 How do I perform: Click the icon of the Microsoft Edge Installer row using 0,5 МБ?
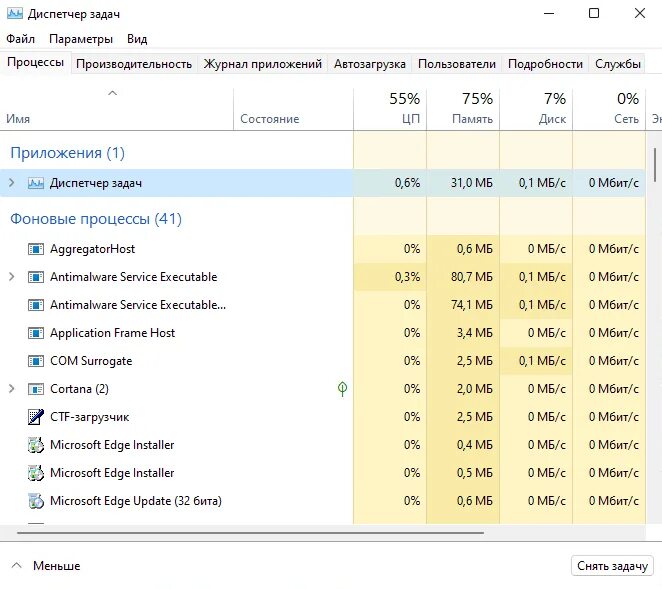point(36,473)
